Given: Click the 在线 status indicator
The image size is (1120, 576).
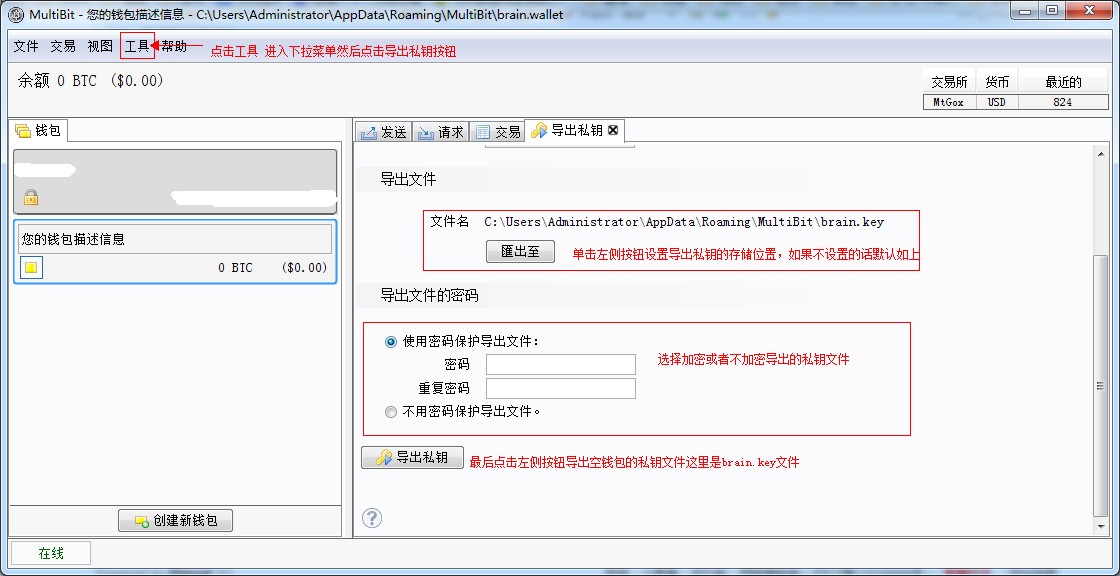Looking at the screenshot, I should [x=51, y=553].
